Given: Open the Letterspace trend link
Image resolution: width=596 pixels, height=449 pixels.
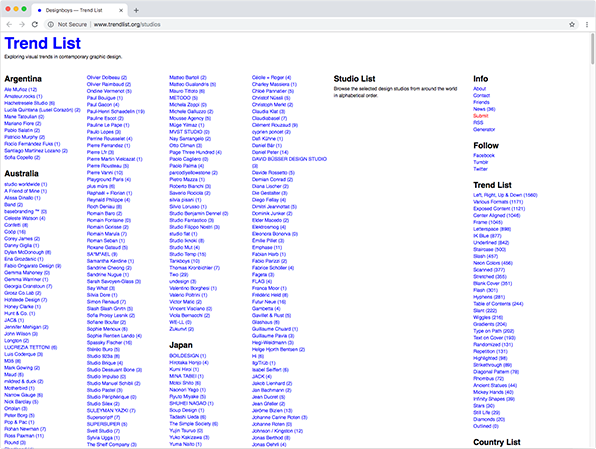Looking at the screenshot, I should pyautogui.click(x=492, y=229).
